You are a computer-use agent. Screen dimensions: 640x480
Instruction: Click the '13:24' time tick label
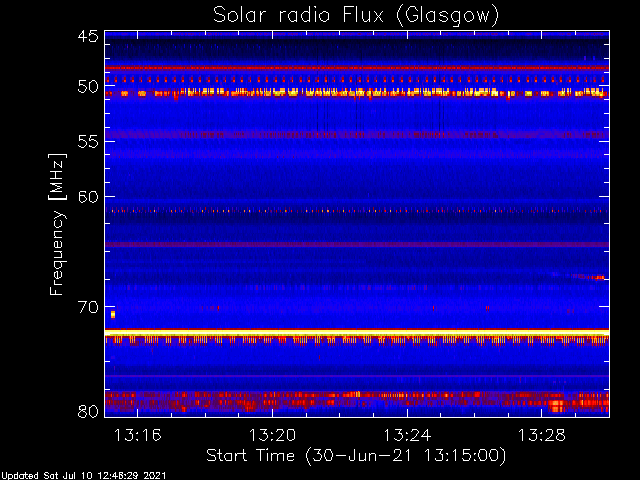point(407,435)
